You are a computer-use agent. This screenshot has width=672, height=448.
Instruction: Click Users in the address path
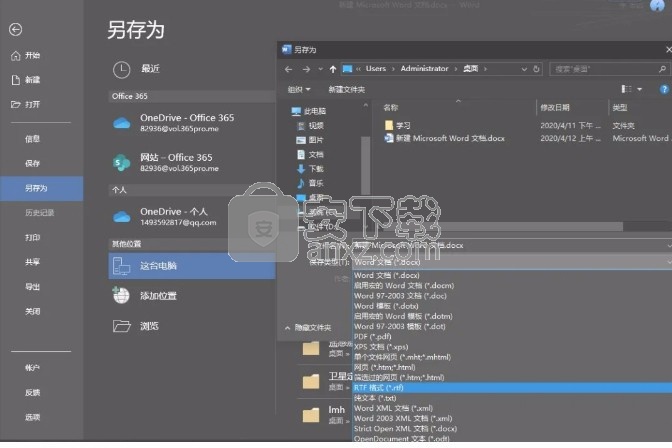(x=376, y=69)
